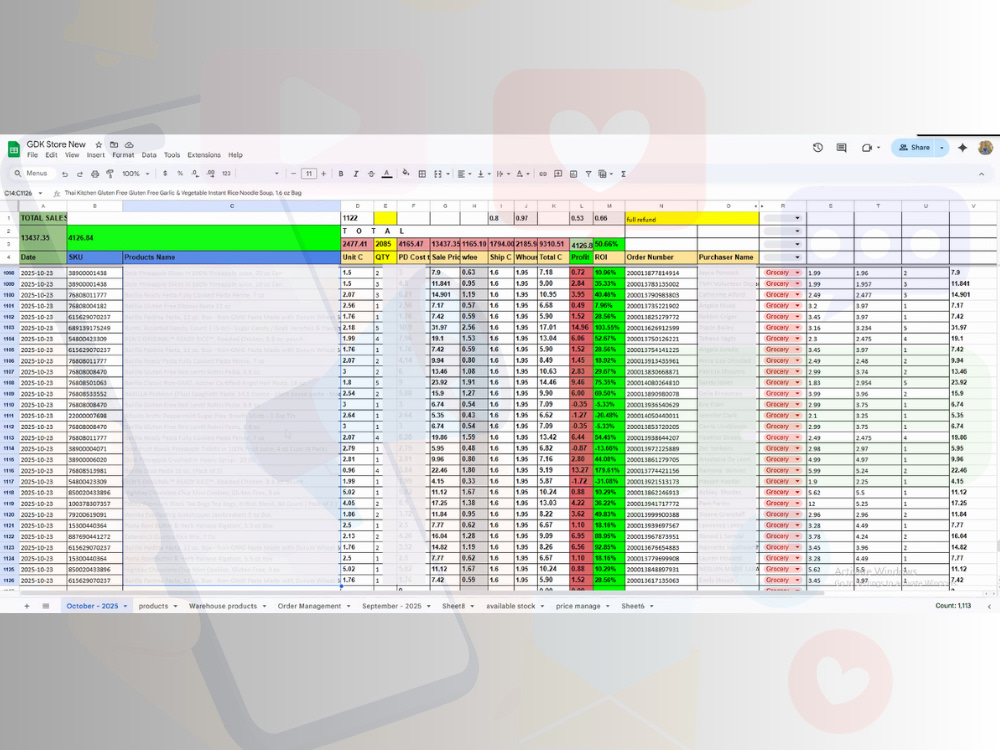The height and width of the screenshot is (750, 1000).
Task: Open the text color picker
Action: coord(386,173)
